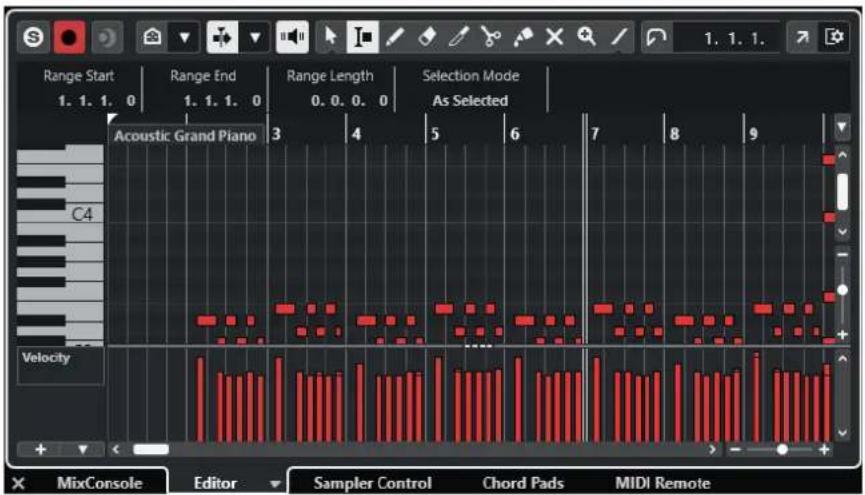Add controller lane with plus button

[x=40, y=450]
